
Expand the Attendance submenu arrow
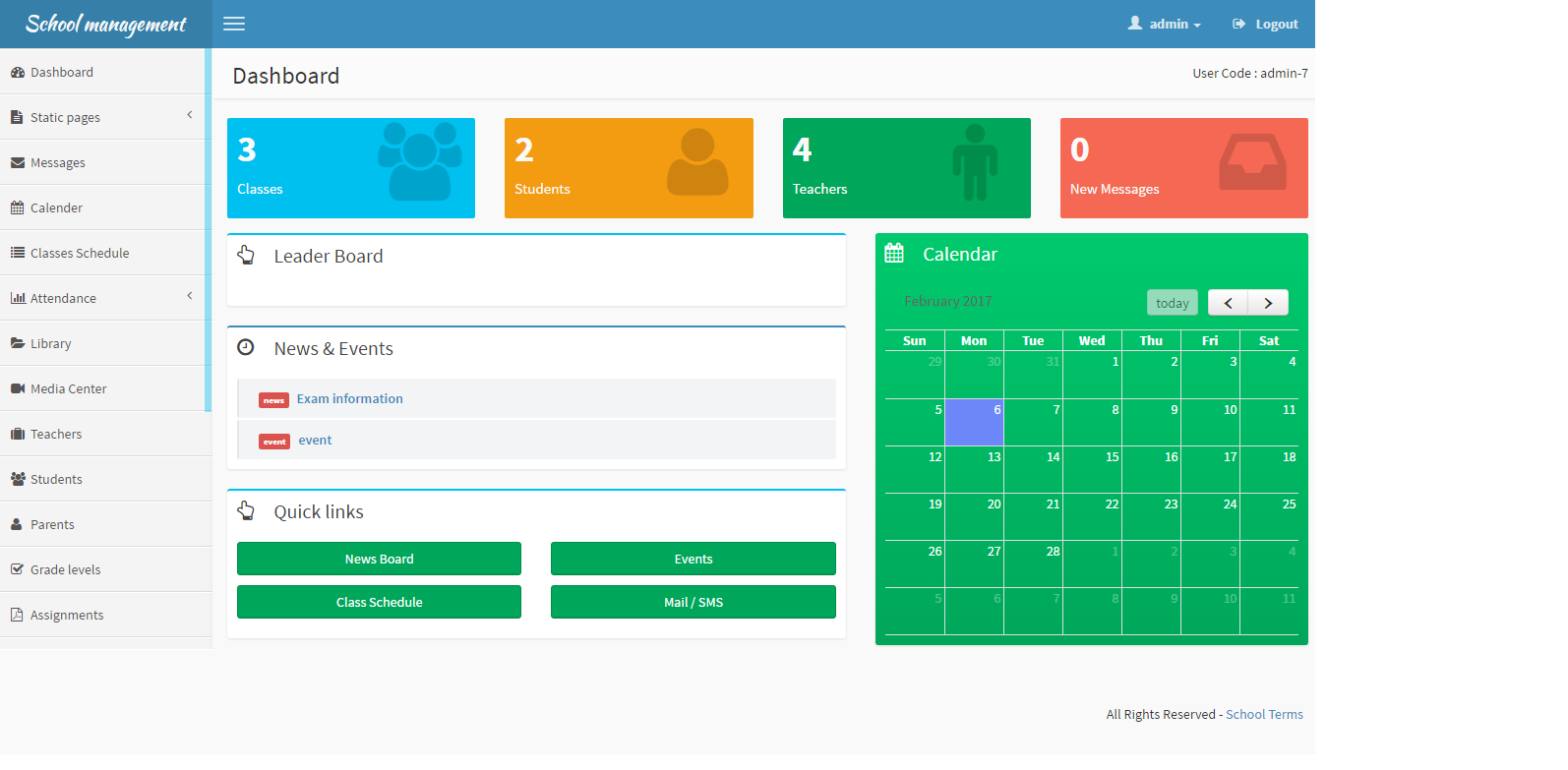click(x=190, y=297)
